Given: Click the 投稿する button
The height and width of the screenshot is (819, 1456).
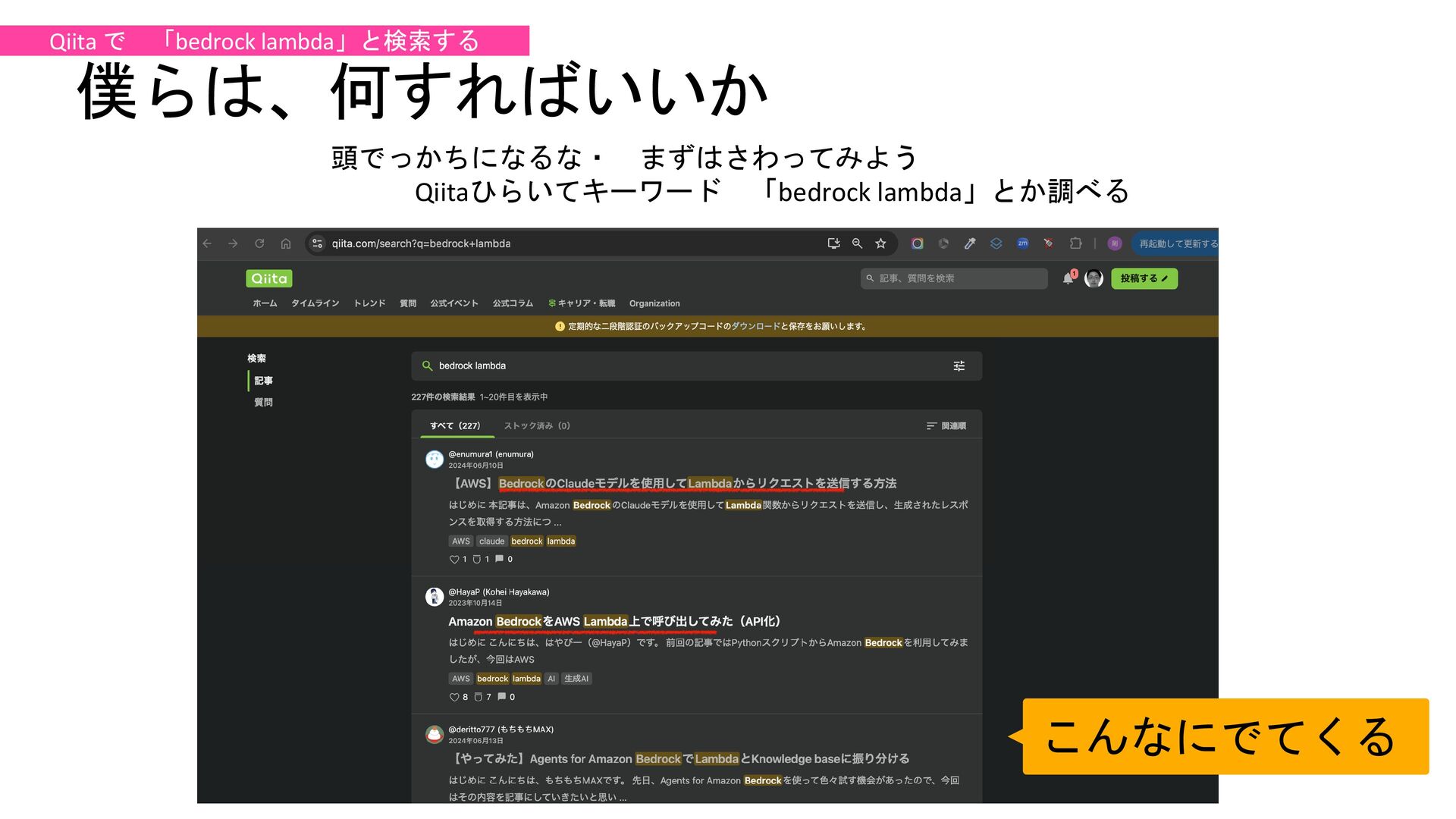Looking at the screenshot, I should point(1144,278).
